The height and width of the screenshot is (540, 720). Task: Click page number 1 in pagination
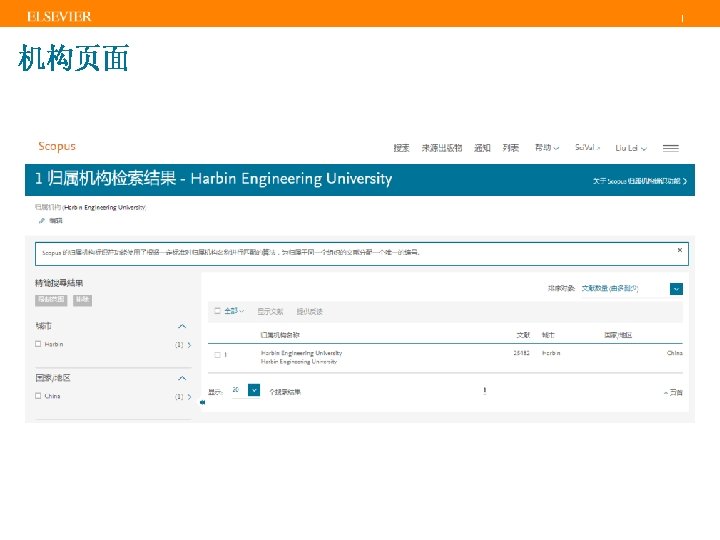(484, 391)
